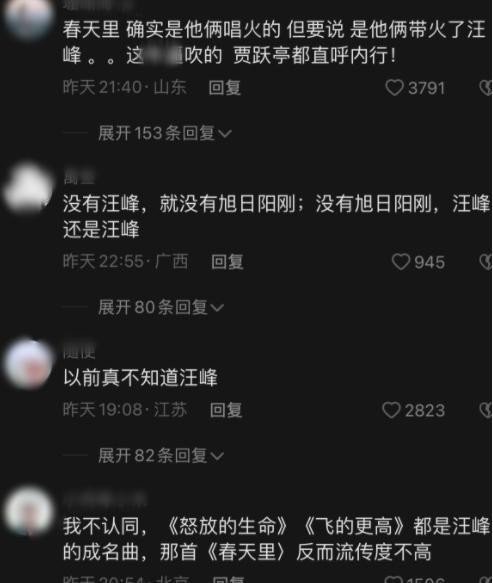Expand the 82条回复 thread
Image resolution: width=493 pixels, height=583 pixels.
[161, 456]
